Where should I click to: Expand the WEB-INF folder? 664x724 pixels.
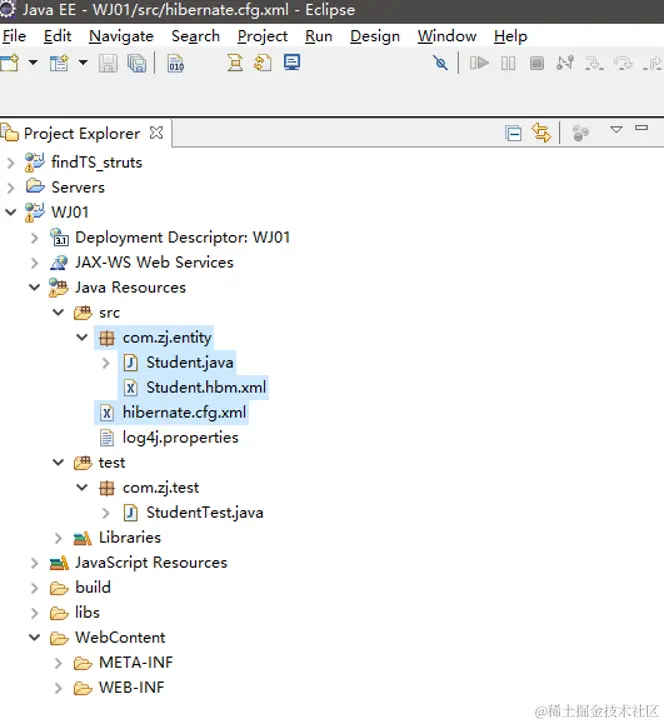pyautogui.click(x=58, y=688)
